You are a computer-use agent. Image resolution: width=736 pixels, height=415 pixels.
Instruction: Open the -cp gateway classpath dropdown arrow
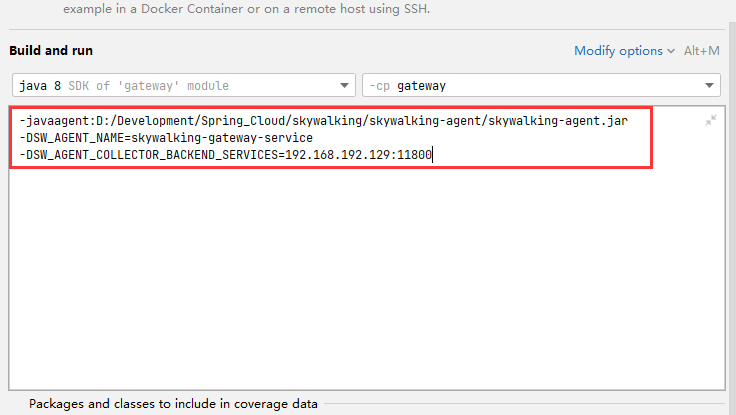[x=709, y=85]
